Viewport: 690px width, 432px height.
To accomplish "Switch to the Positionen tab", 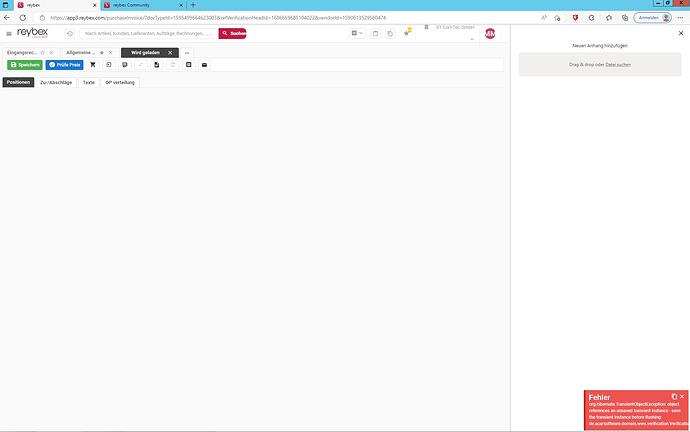I will pyautogui.click(x=18, y=82).
